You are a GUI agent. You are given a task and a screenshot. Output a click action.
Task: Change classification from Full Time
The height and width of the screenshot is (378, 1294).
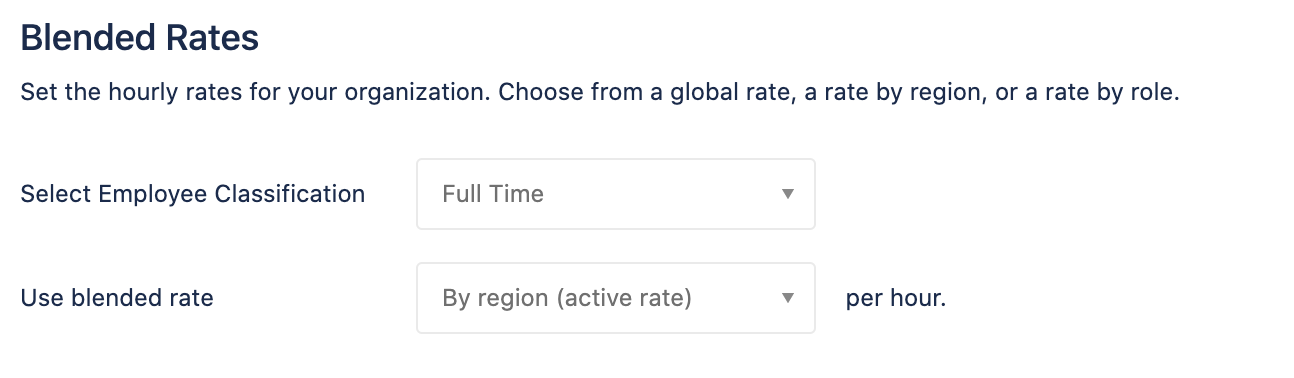[615, 194]
